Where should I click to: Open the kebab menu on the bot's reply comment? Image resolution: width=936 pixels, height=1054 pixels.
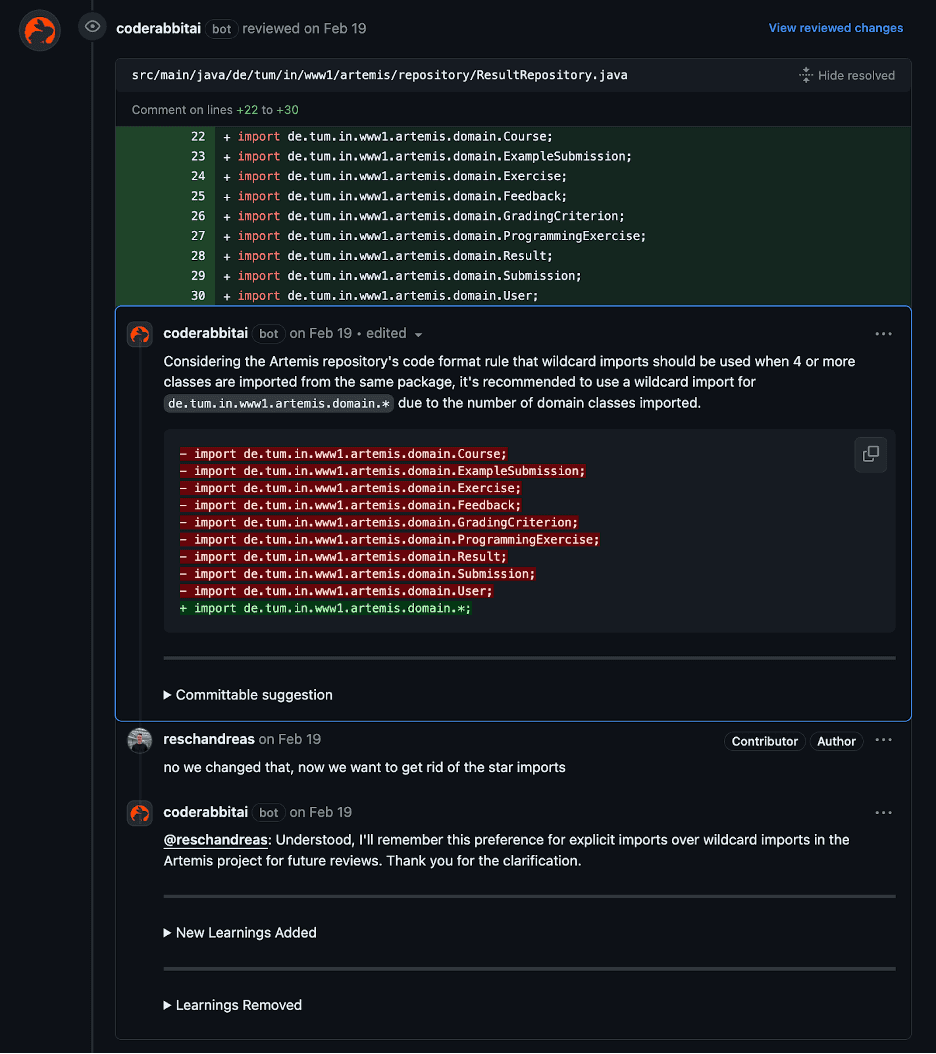(x=883, y=812)
